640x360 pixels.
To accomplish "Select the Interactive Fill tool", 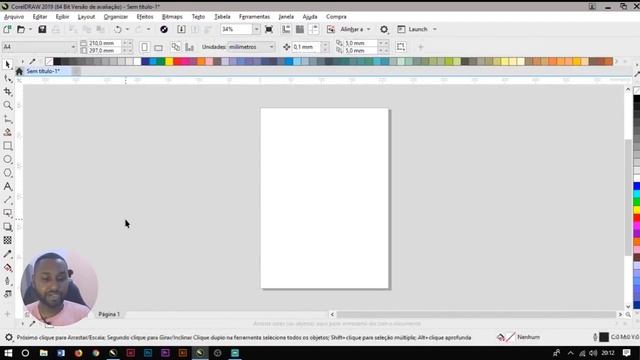I will point(7,267).
